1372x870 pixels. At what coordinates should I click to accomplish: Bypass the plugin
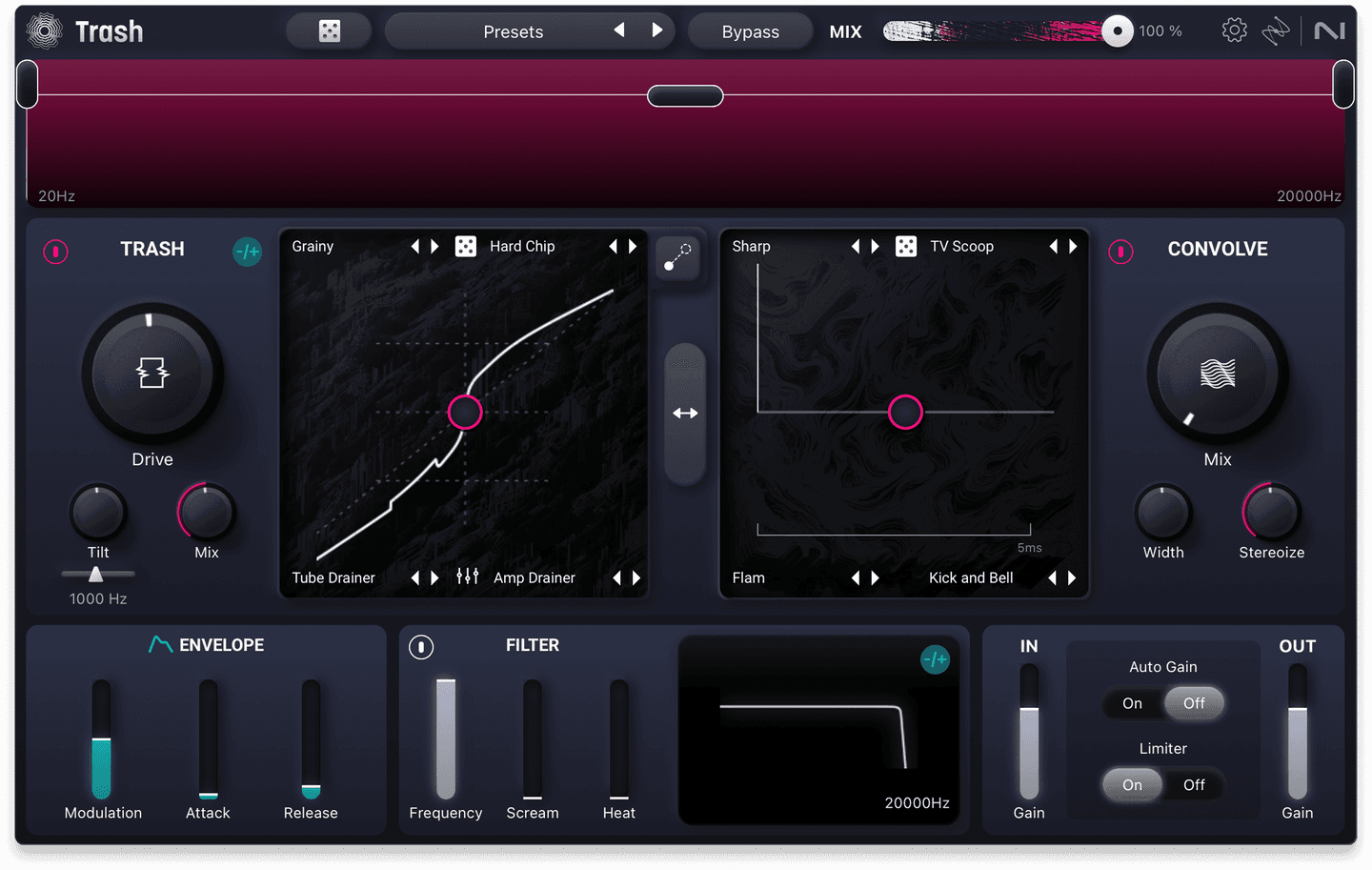(x=750, y=30)
